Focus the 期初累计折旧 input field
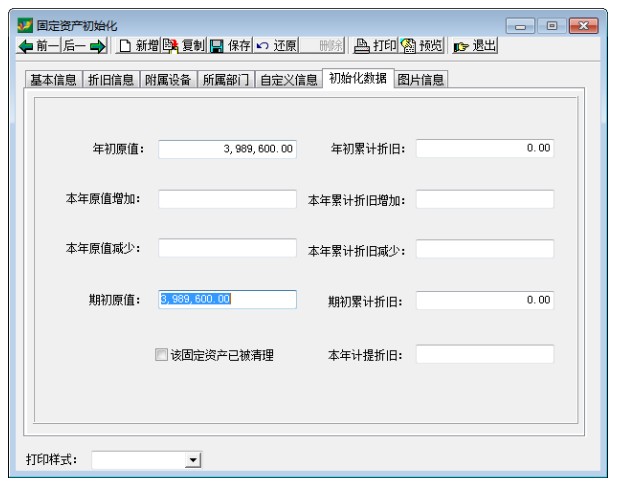The width and height of the screenshot is (617, 486). (485, 300)
